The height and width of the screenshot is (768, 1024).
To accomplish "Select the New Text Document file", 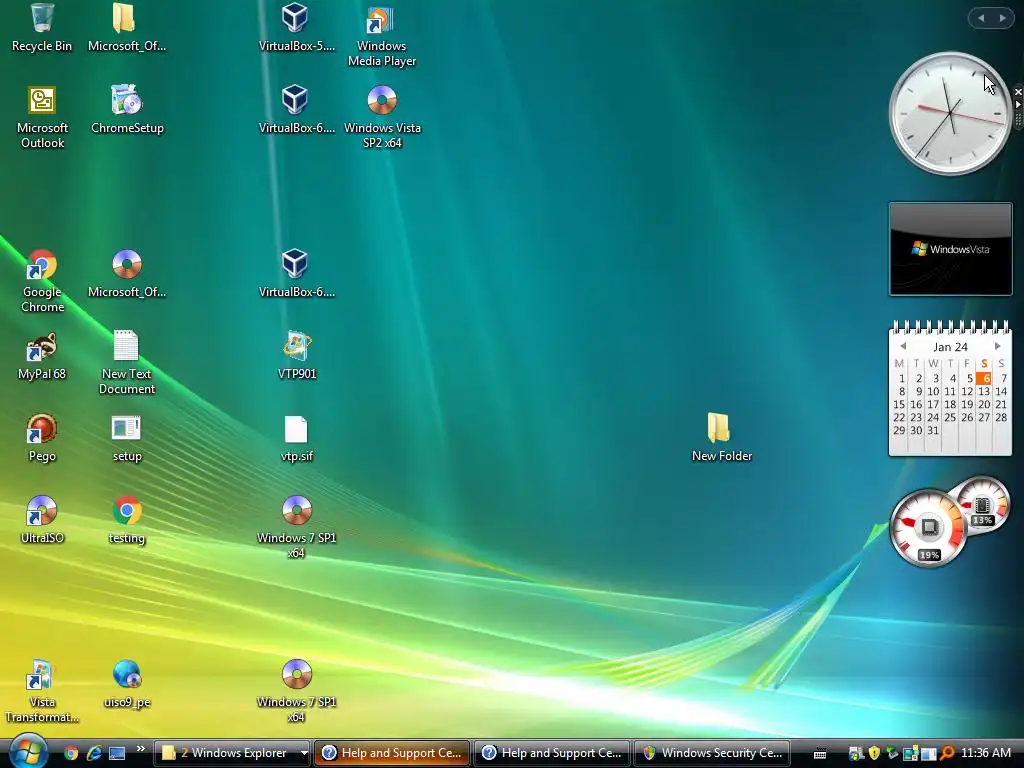I will [x=127, y=363].
